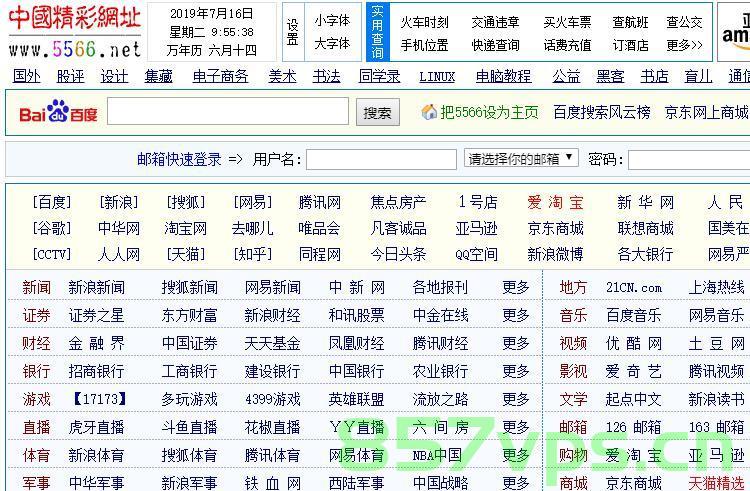Open the 天天基金 link

pos(273,343)
